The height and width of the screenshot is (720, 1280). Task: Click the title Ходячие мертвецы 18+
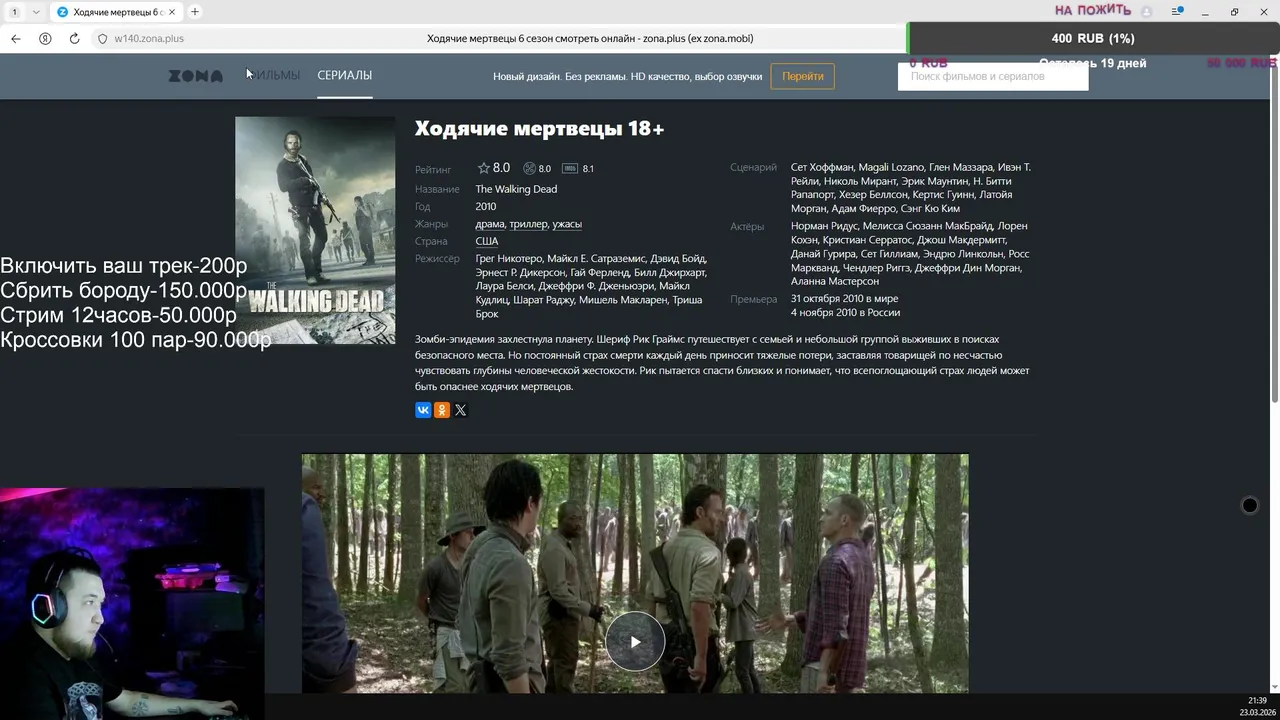(x=539, y=129)
